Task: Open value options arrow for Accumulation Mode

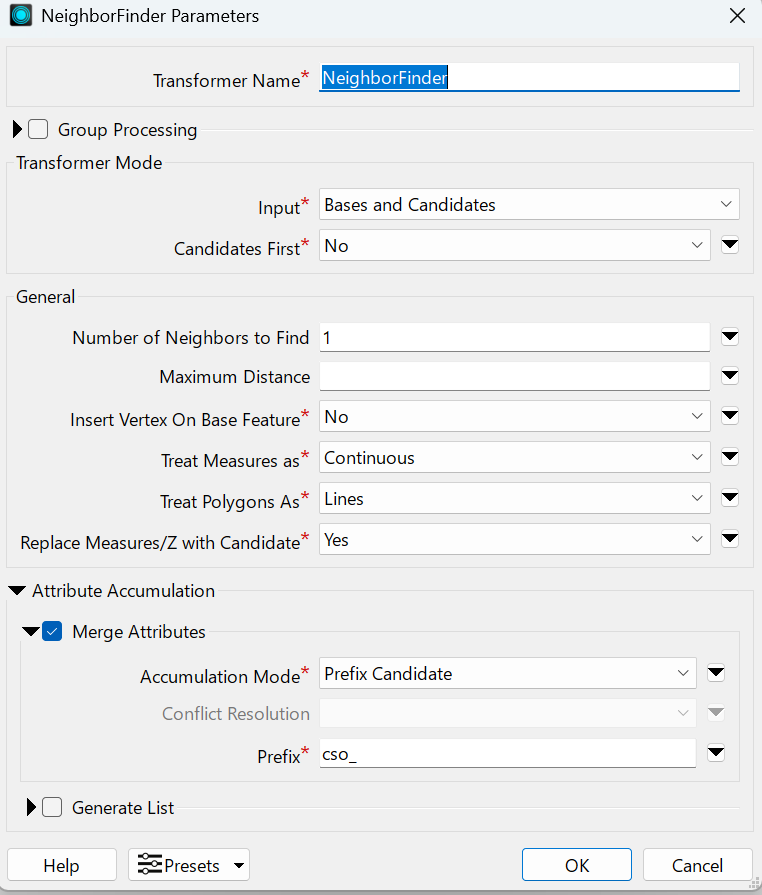Action: click(x=716, y=673)
